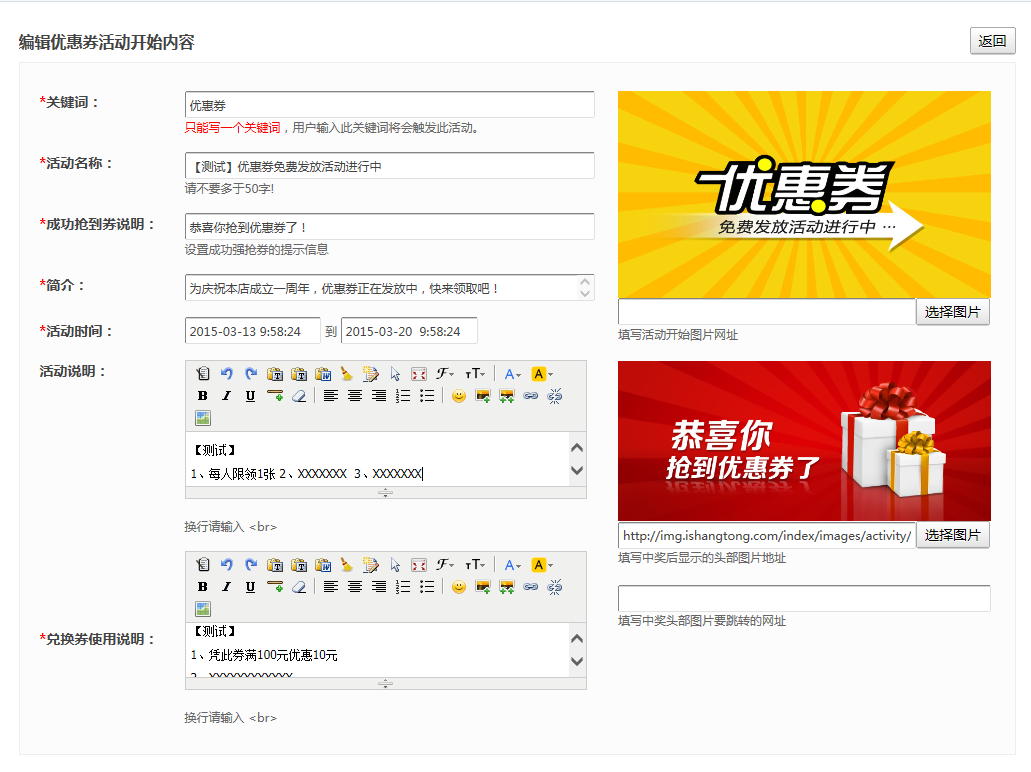The width and height of the screenshot is (1031, 772).
Task: Click 选择图片 next to the activity start image field
Action: click(952, 312)
